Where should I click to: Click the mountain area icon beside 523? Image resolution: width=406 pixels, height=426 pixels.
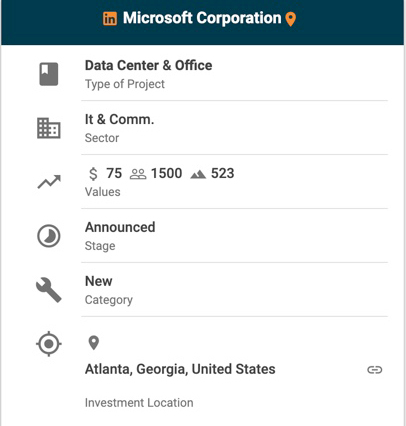(x=198, y=174)
